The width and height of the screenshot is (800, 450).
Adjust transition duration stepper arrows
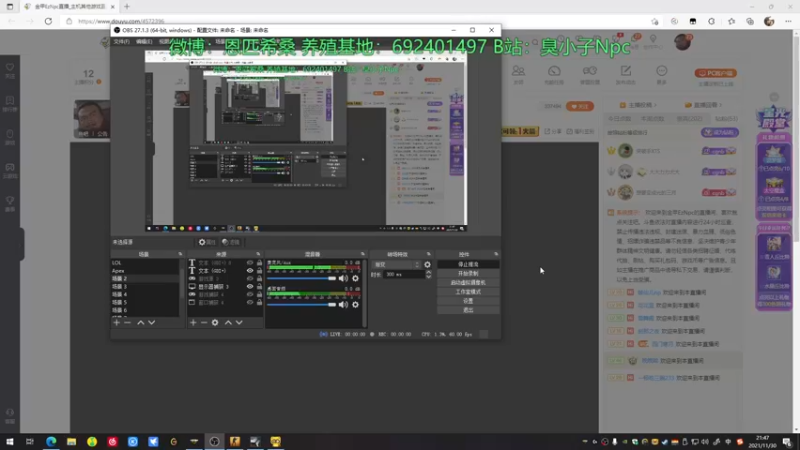coord(428,274)
